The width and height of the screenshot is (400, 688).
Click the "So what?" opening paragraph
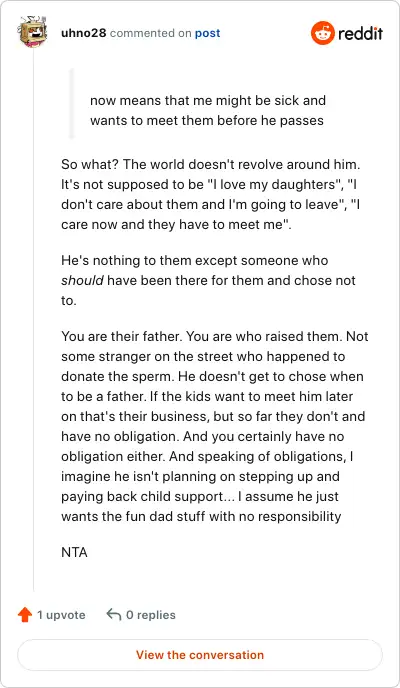point(211,194)
